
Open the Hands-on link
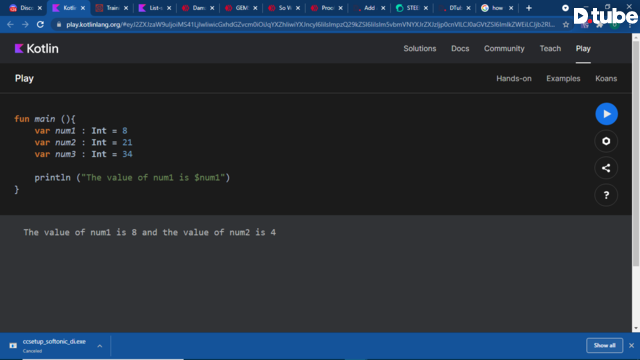coord(514,78)
